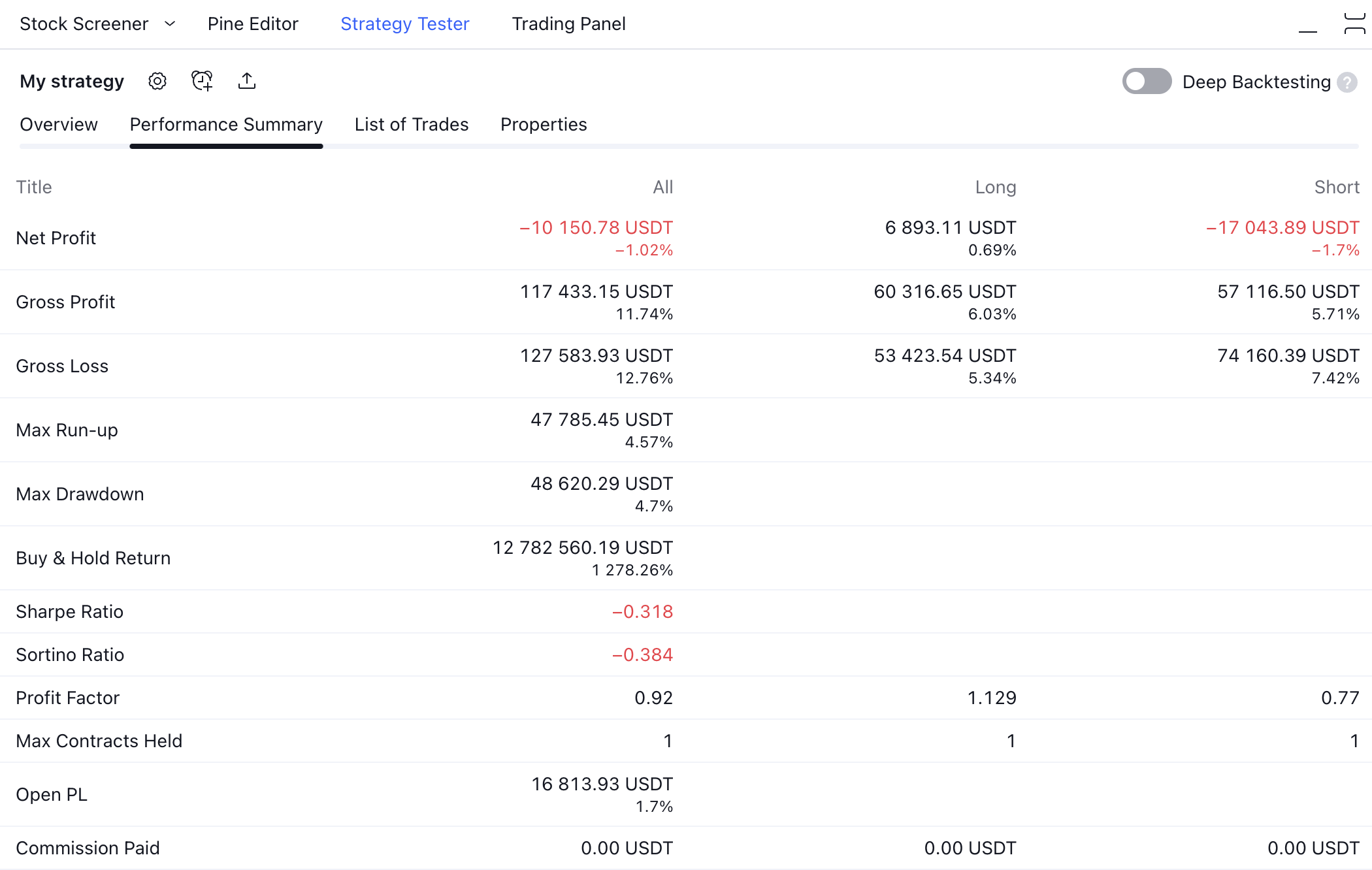Click the Short column header
The height and width of the screenshot is (870, 1372).
pyautogui.click(x=1337, y=187)
